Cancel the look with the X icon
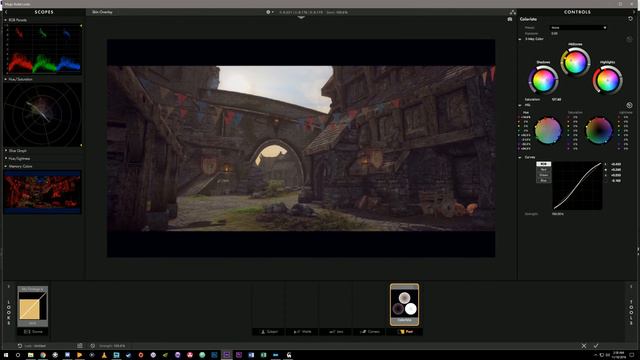Viewport: 640px width, 360px height. click(x=584, y=346)
